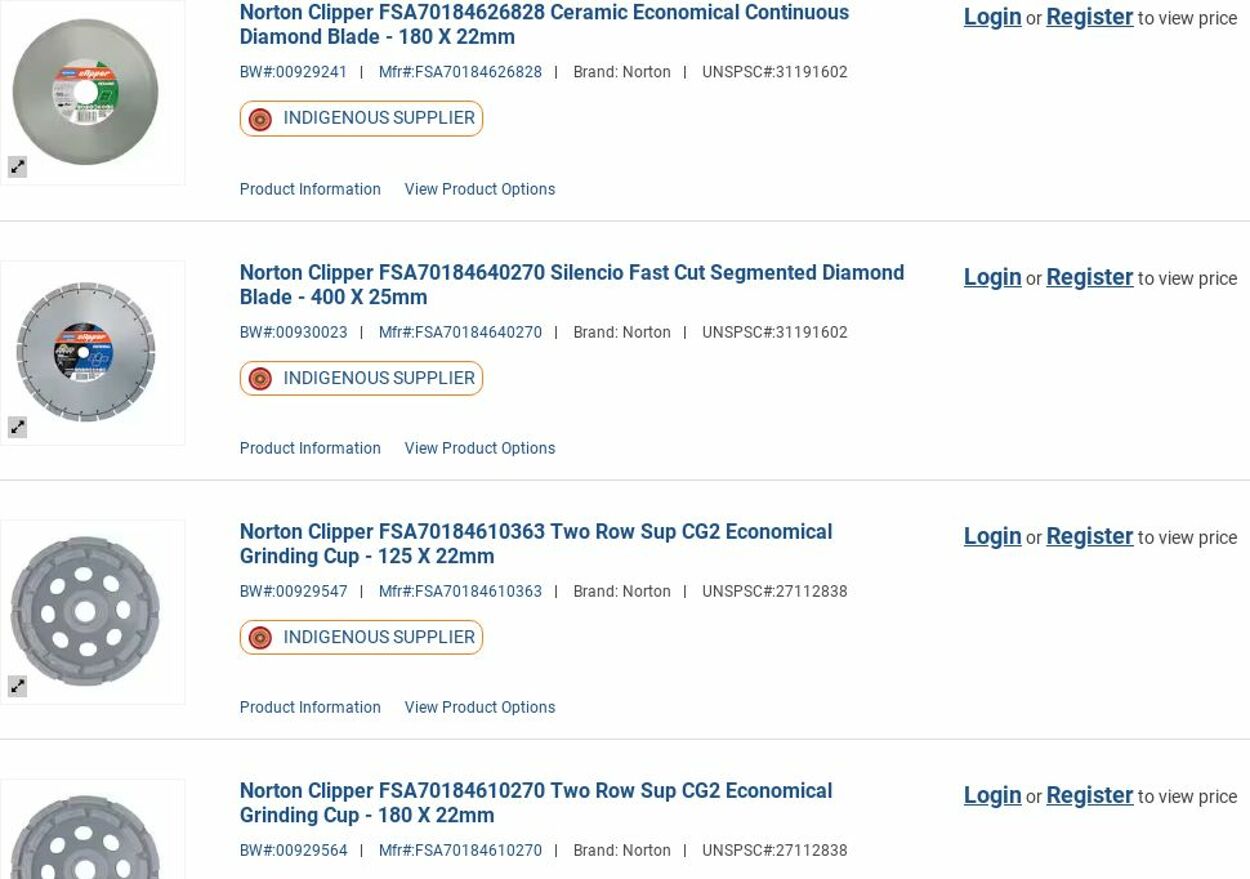View Product Options for 125 X 22mm Grinding Cup

coord(479,707)
